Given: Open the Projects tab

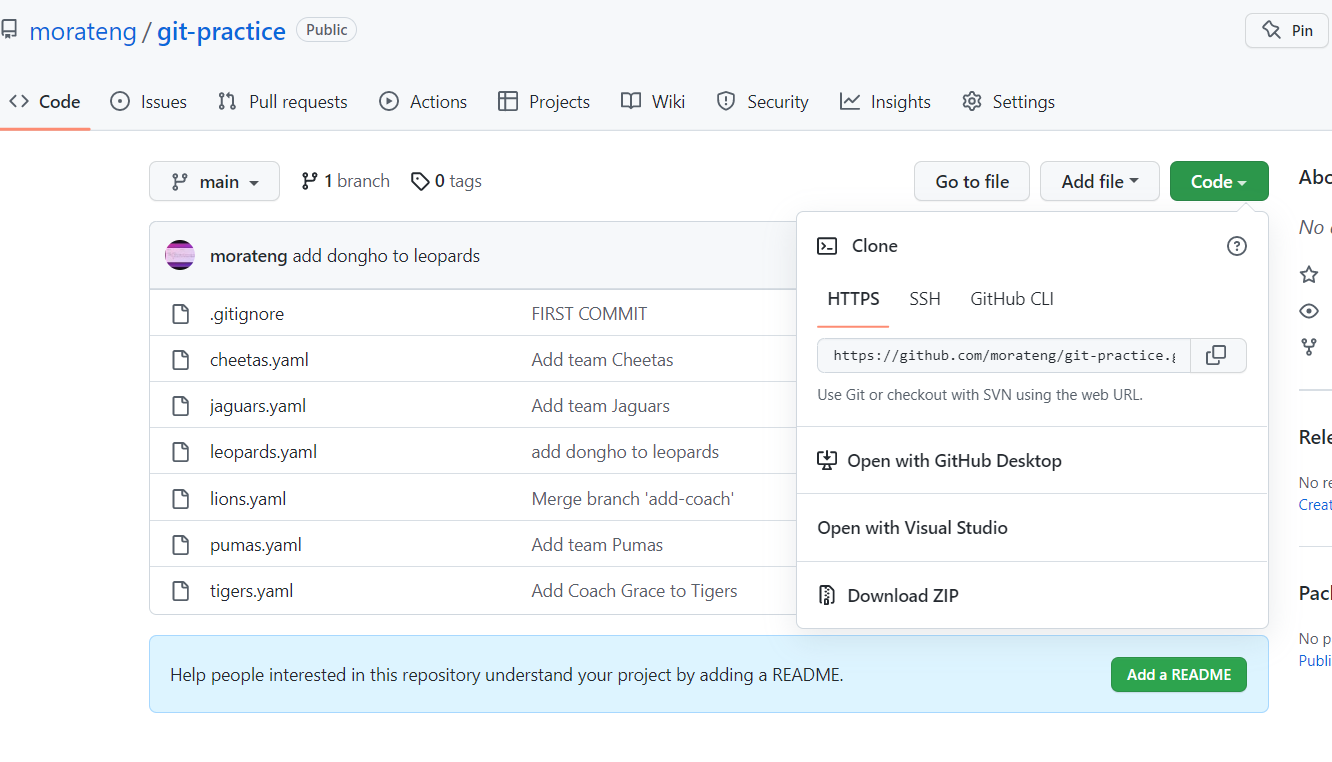Looking at the screenshot, I should 544,102.
